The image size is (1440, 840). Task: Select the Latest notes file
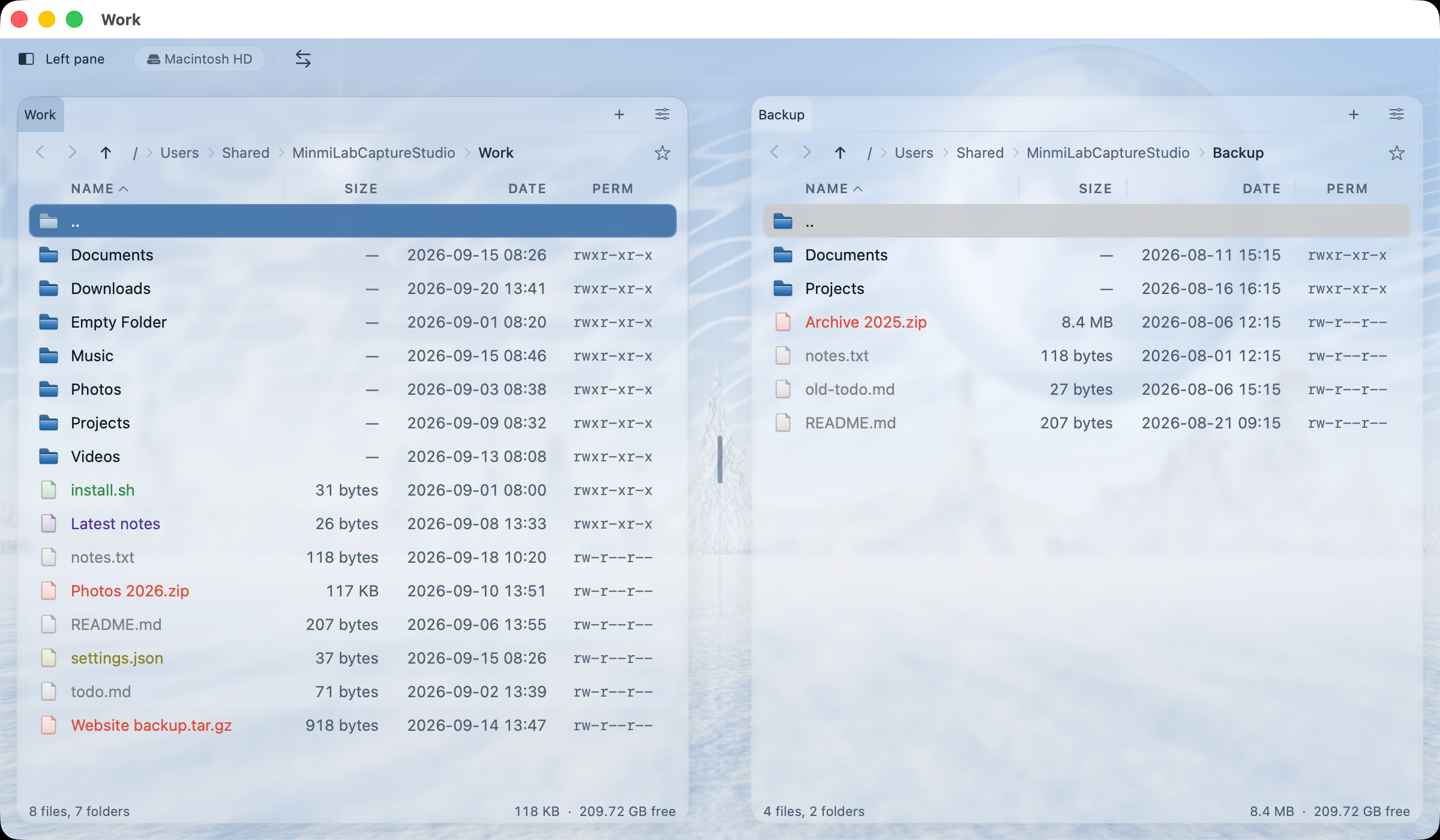(353, 524)
